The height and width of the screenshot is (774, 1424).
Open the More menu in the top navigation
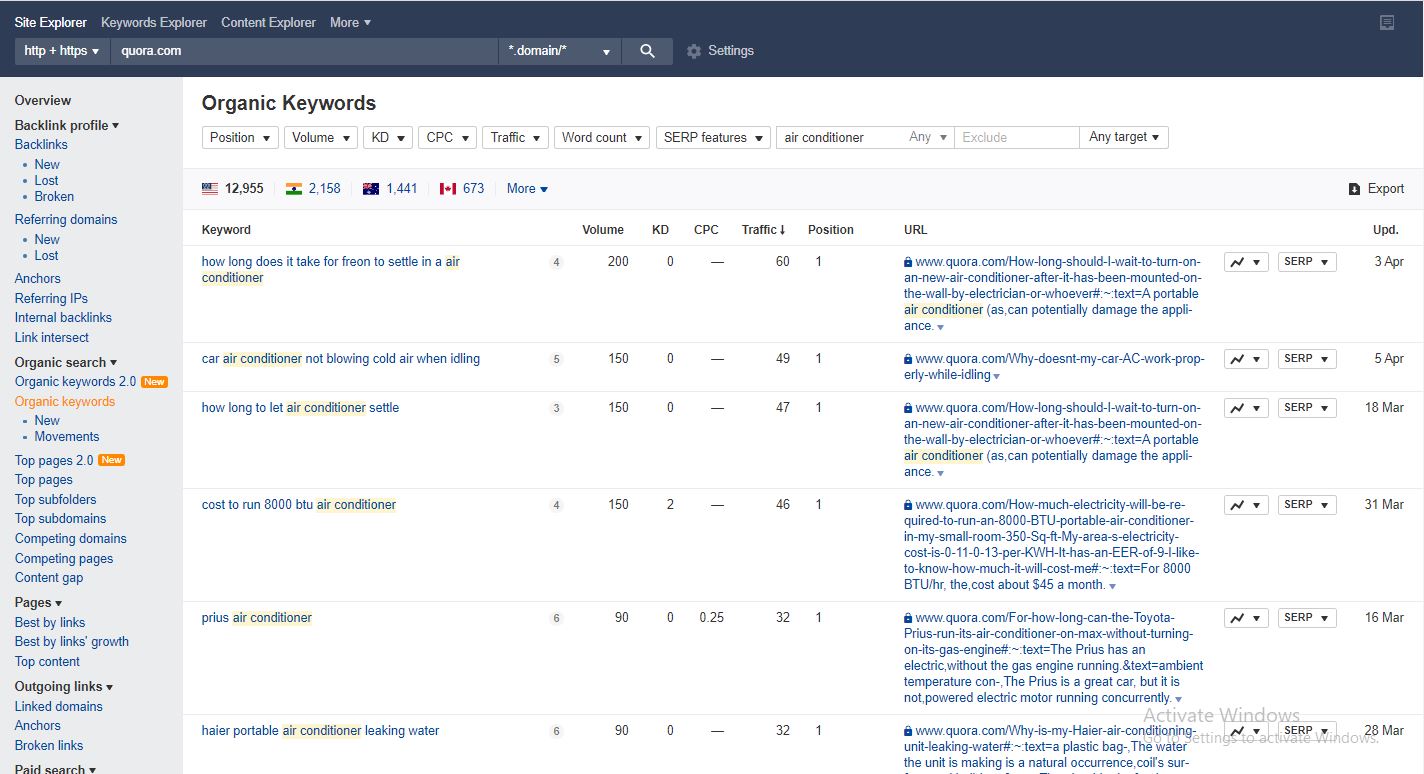[x=350, y=22]
